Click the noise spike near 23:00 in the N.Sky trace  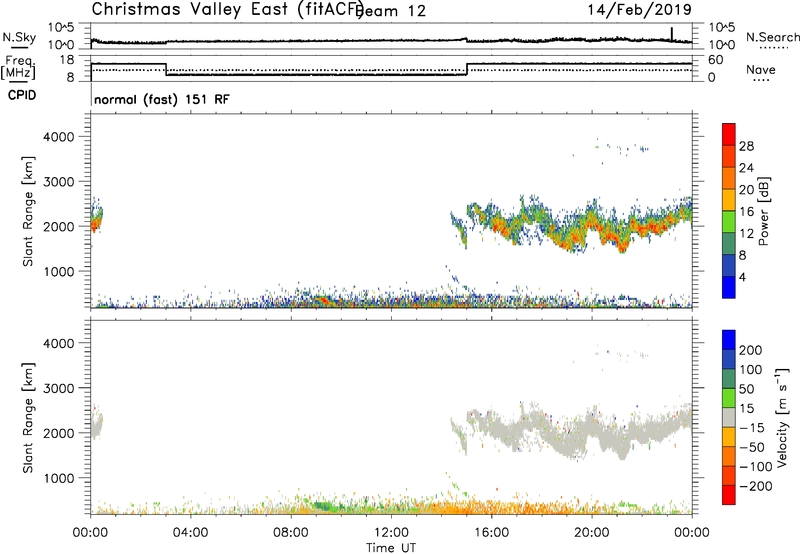672,34
